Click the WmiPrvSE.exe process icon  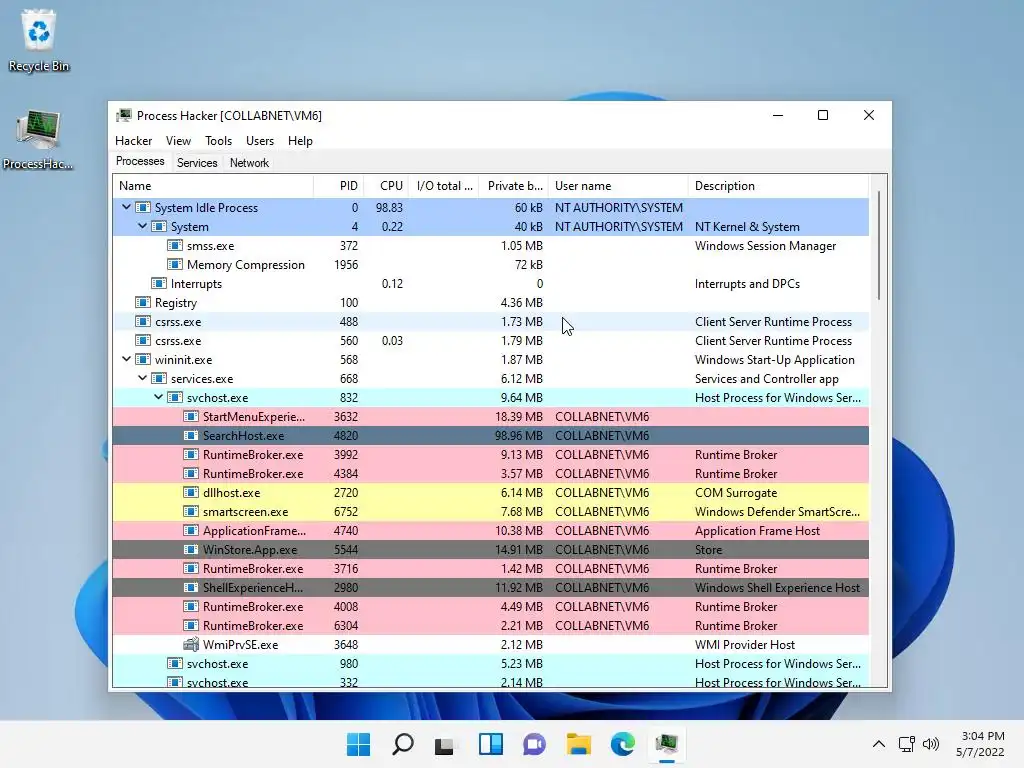[191, 645]
